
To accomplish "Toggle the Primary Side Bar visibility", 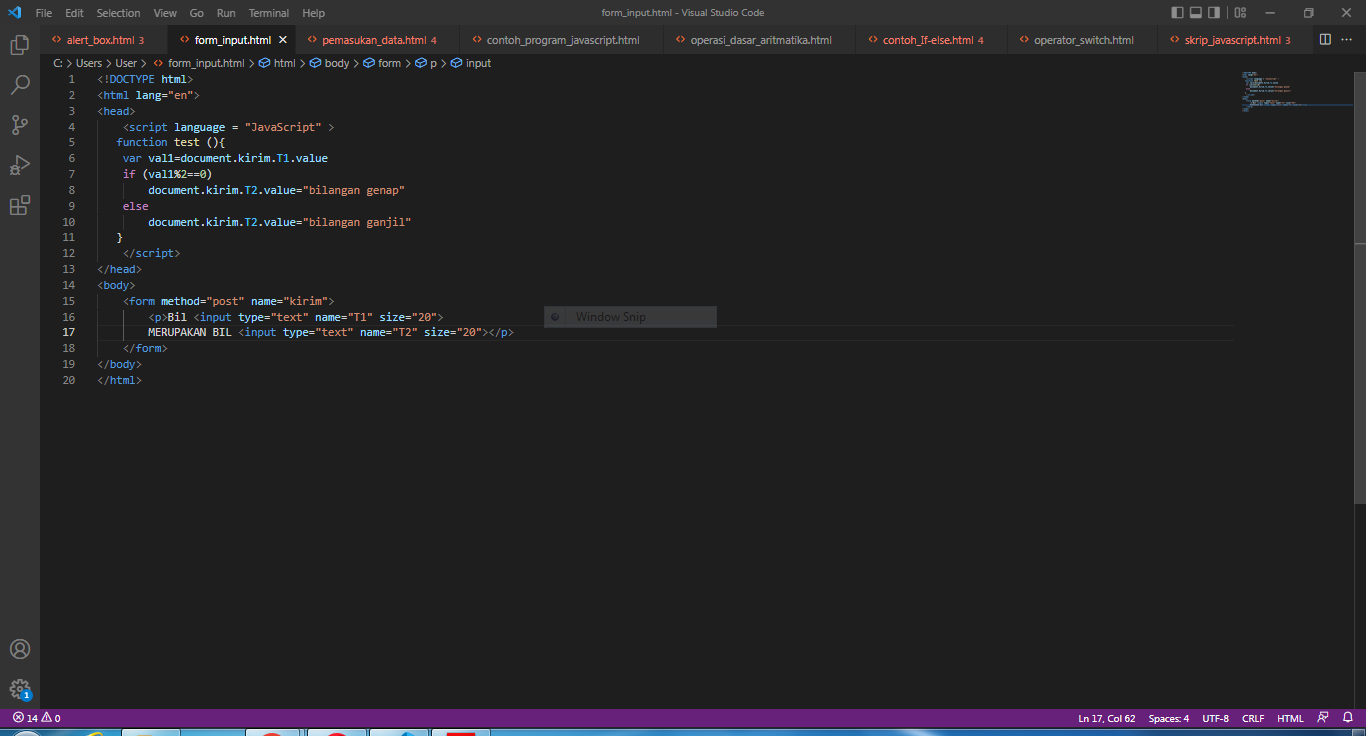I will point(1176,12).
